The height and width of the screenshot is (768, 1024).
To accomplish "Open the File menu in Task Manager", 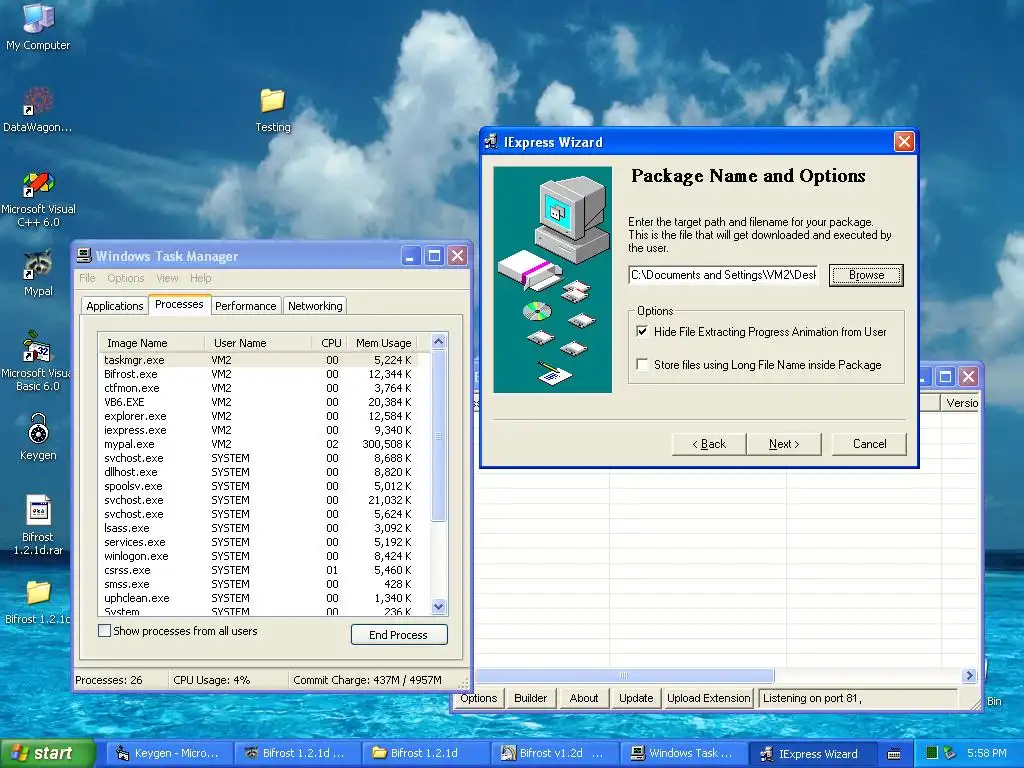I will point(87,278).
